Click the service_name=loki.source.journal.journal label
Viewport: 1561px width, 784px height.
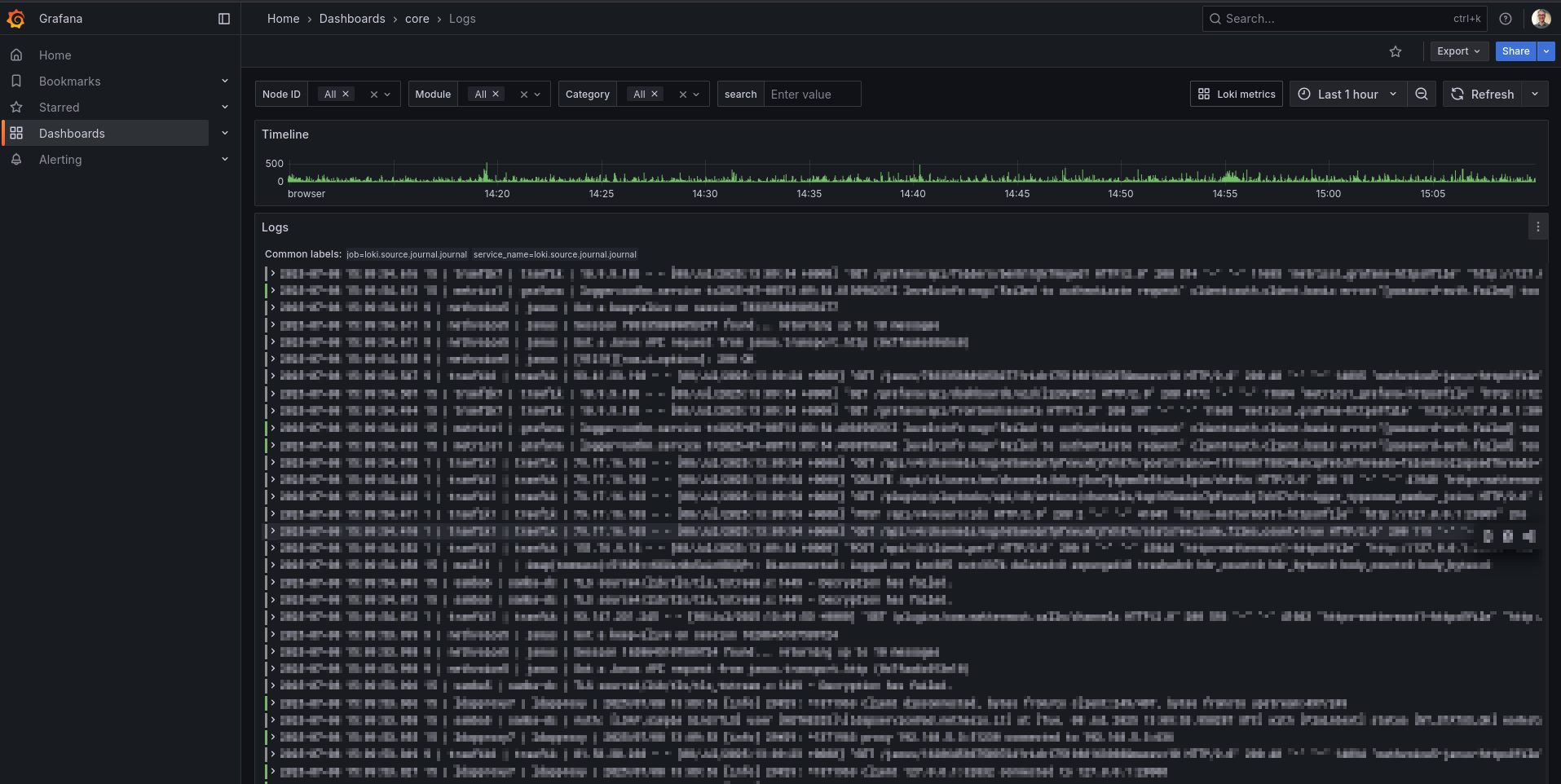pyautogui.click(x=555, y=254)
